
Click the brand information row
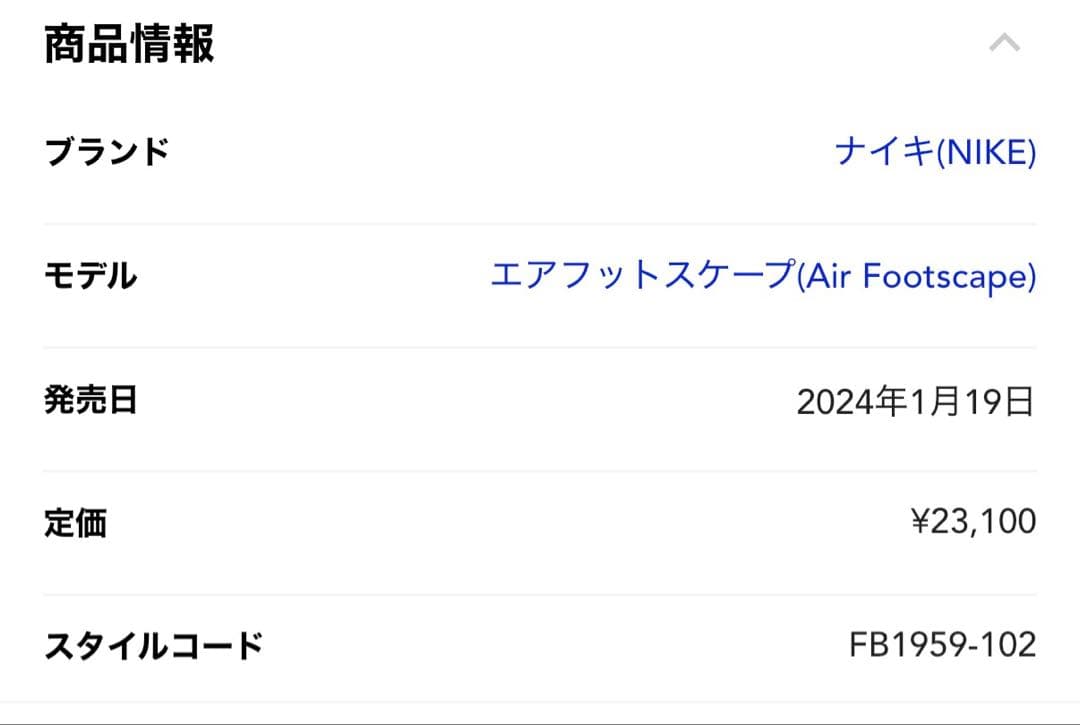[x=540, y=152]
